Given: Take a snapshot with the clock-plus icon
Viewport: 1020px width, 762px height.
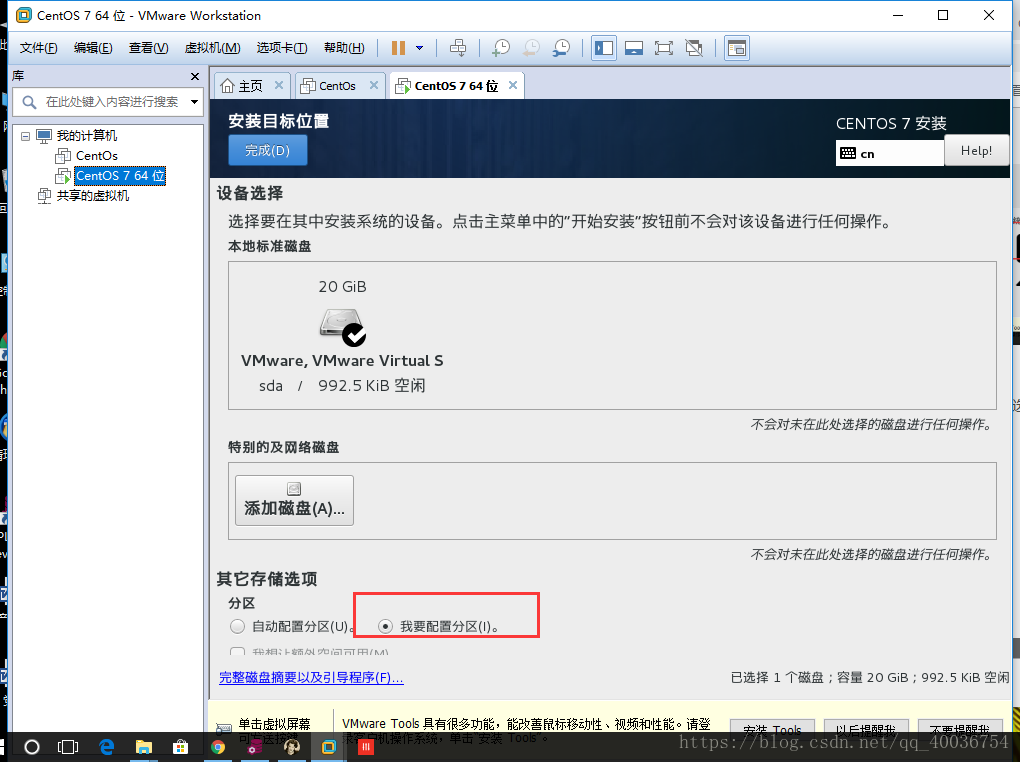Looking at the screenshot, I should 501,48.
